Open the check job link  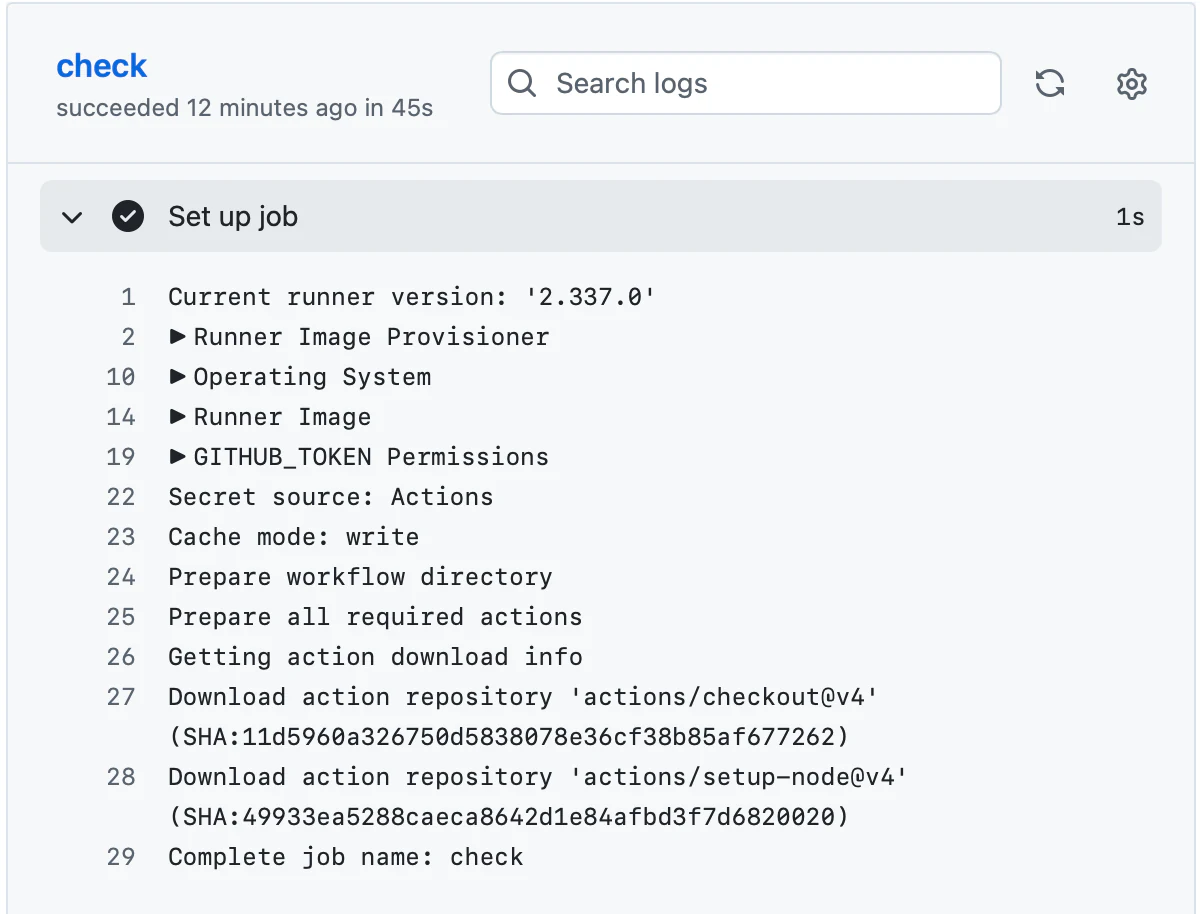point(101,66)
